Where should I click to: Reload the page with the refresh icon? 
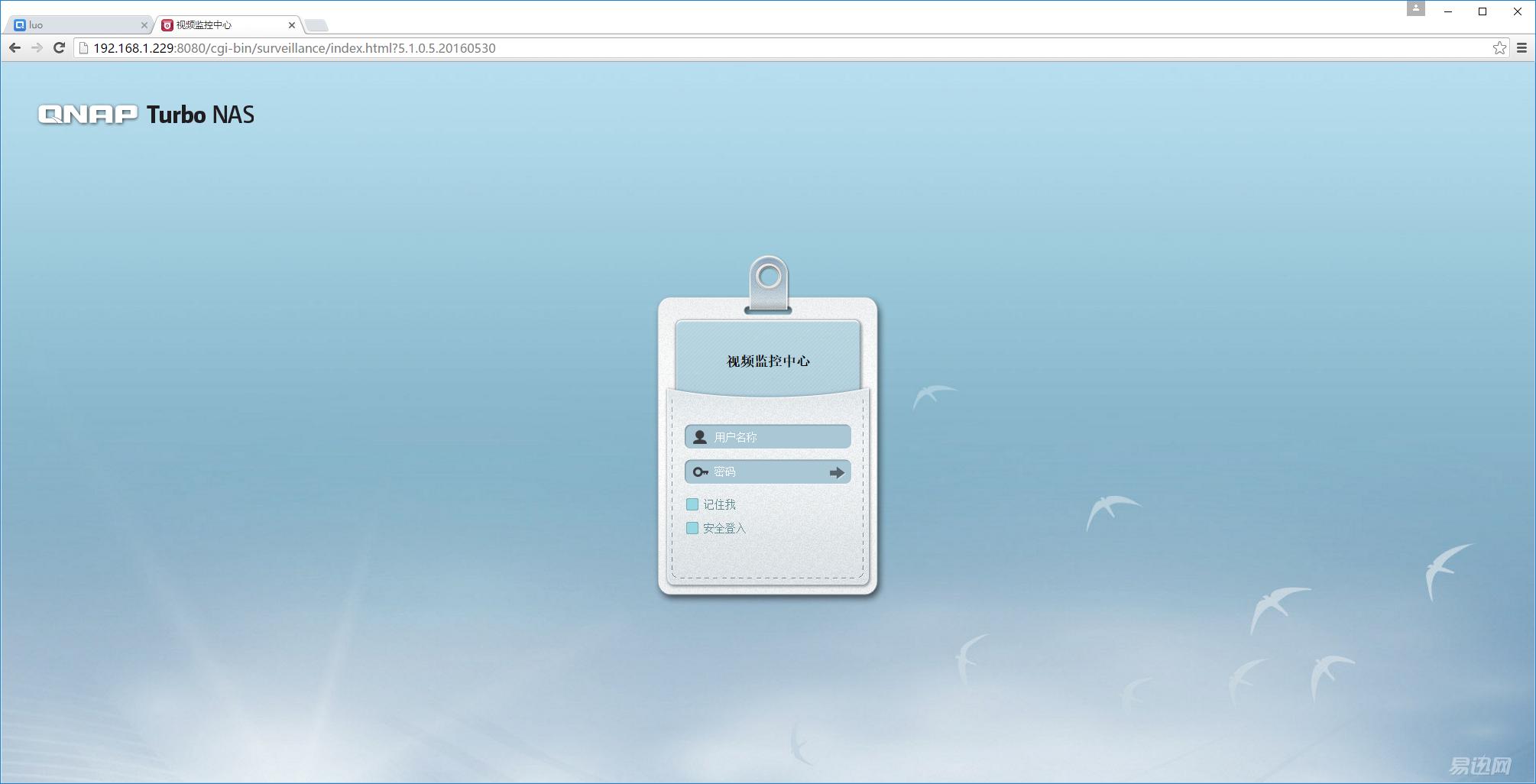pos(59,48)
